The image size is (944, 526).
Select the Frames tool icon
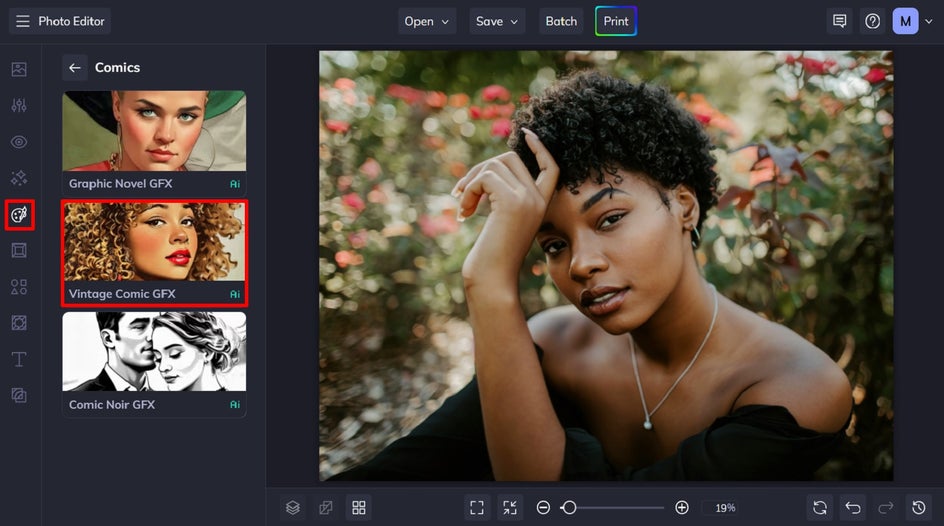click(x=19, y=250)
